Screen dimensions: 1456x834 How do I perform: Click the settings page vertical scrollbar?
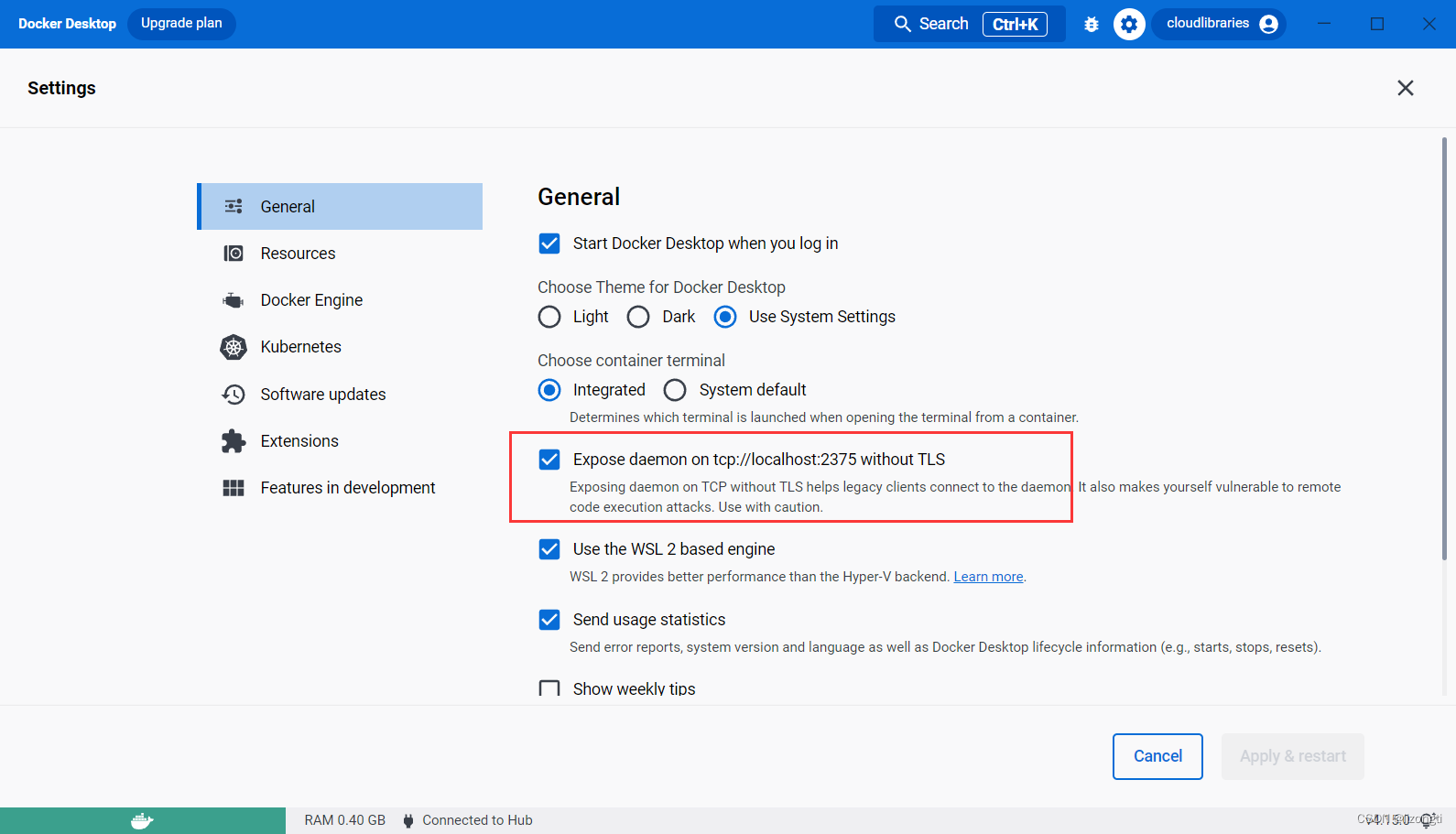(1444, 348)
